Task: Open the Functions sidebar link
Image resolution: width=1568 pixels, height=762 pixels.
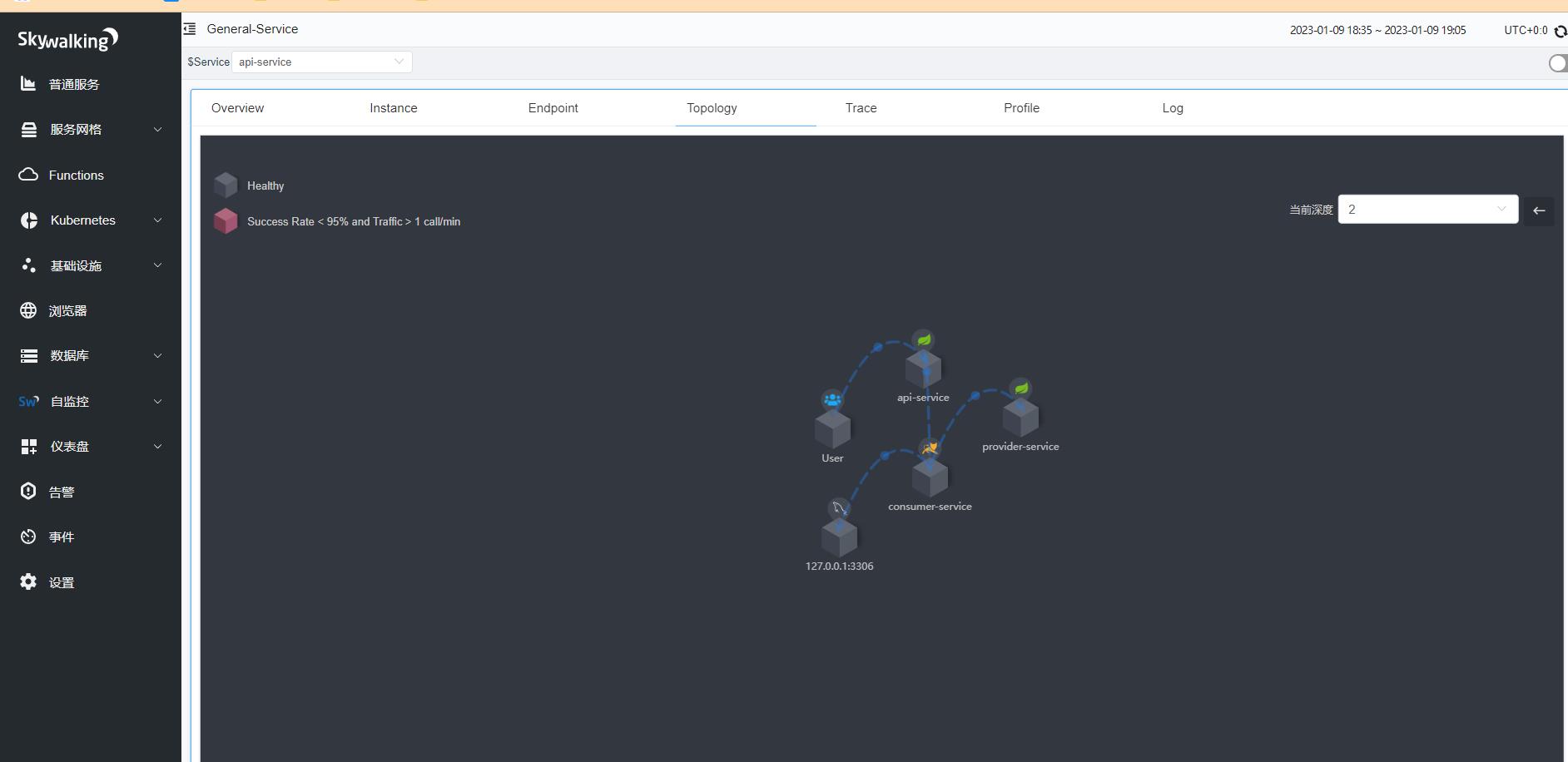Action: (x=76, y=175)
